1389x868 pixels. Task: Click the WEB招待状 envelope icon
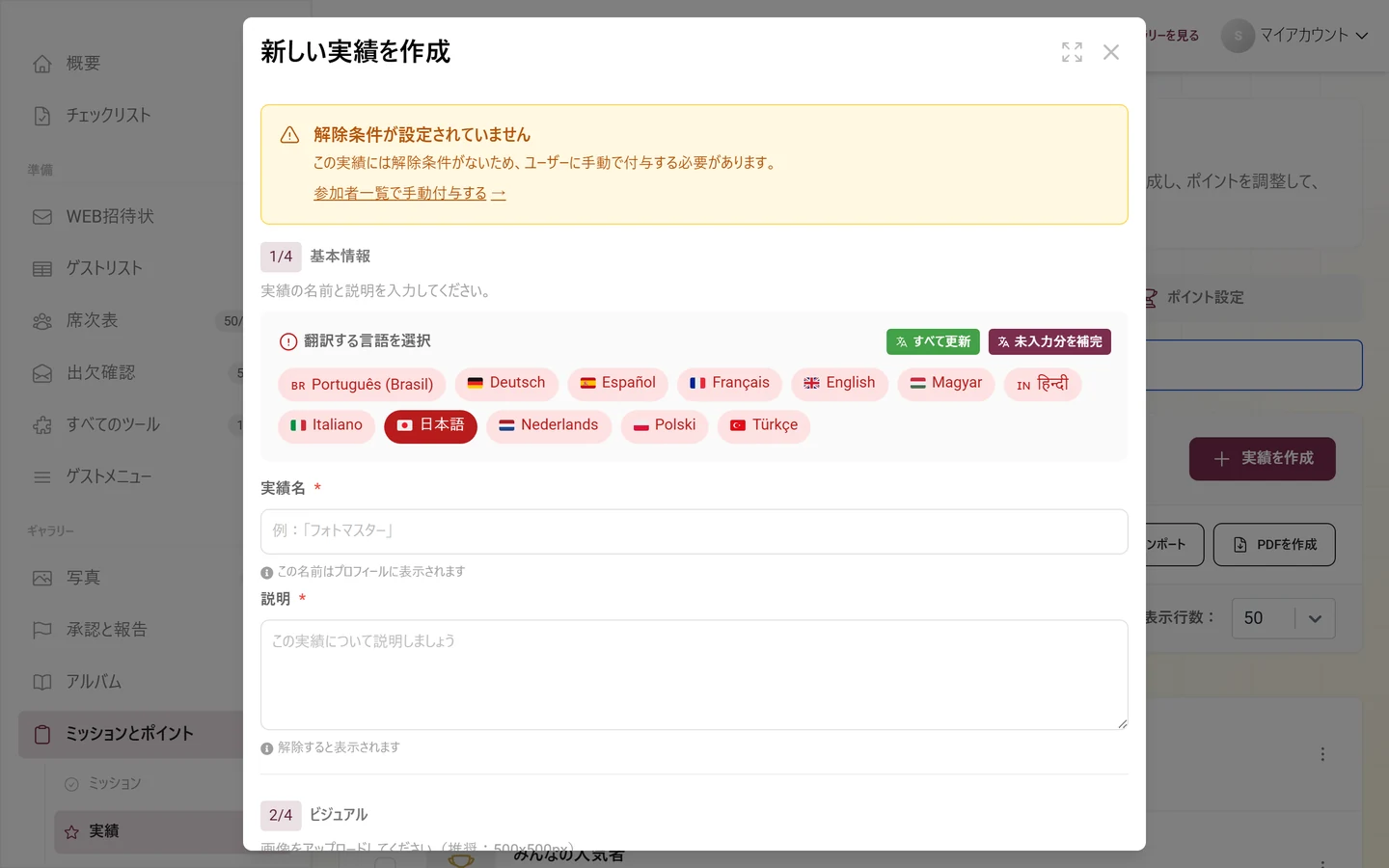(x=42, y=217)
